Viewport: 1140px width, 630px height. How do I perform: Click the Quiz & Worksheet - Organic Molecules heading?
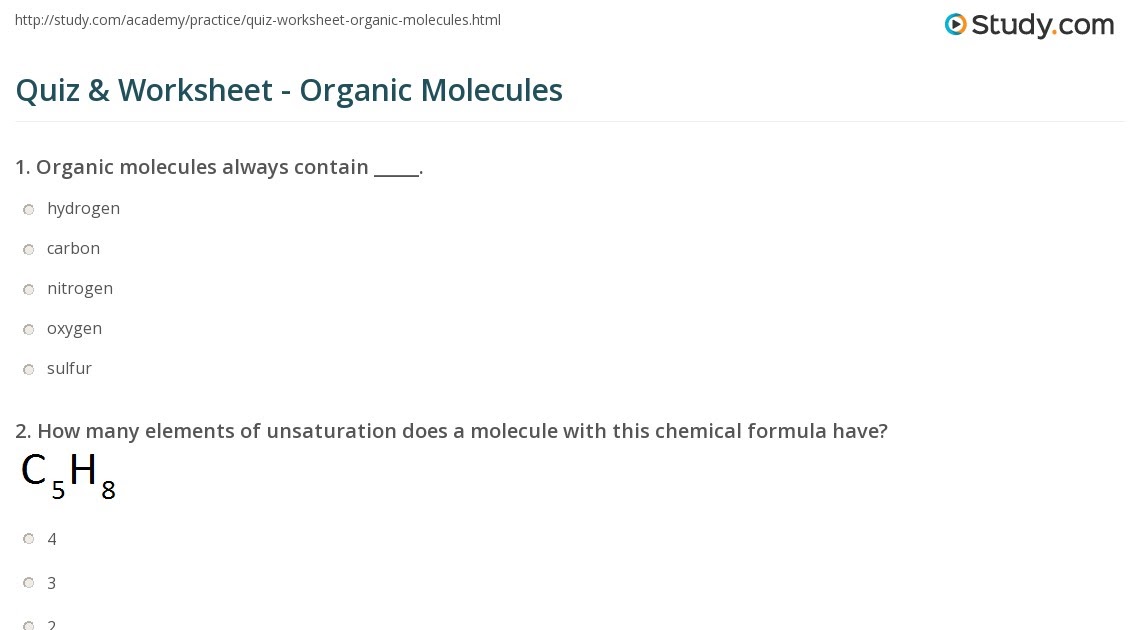[x=289, y=91]
